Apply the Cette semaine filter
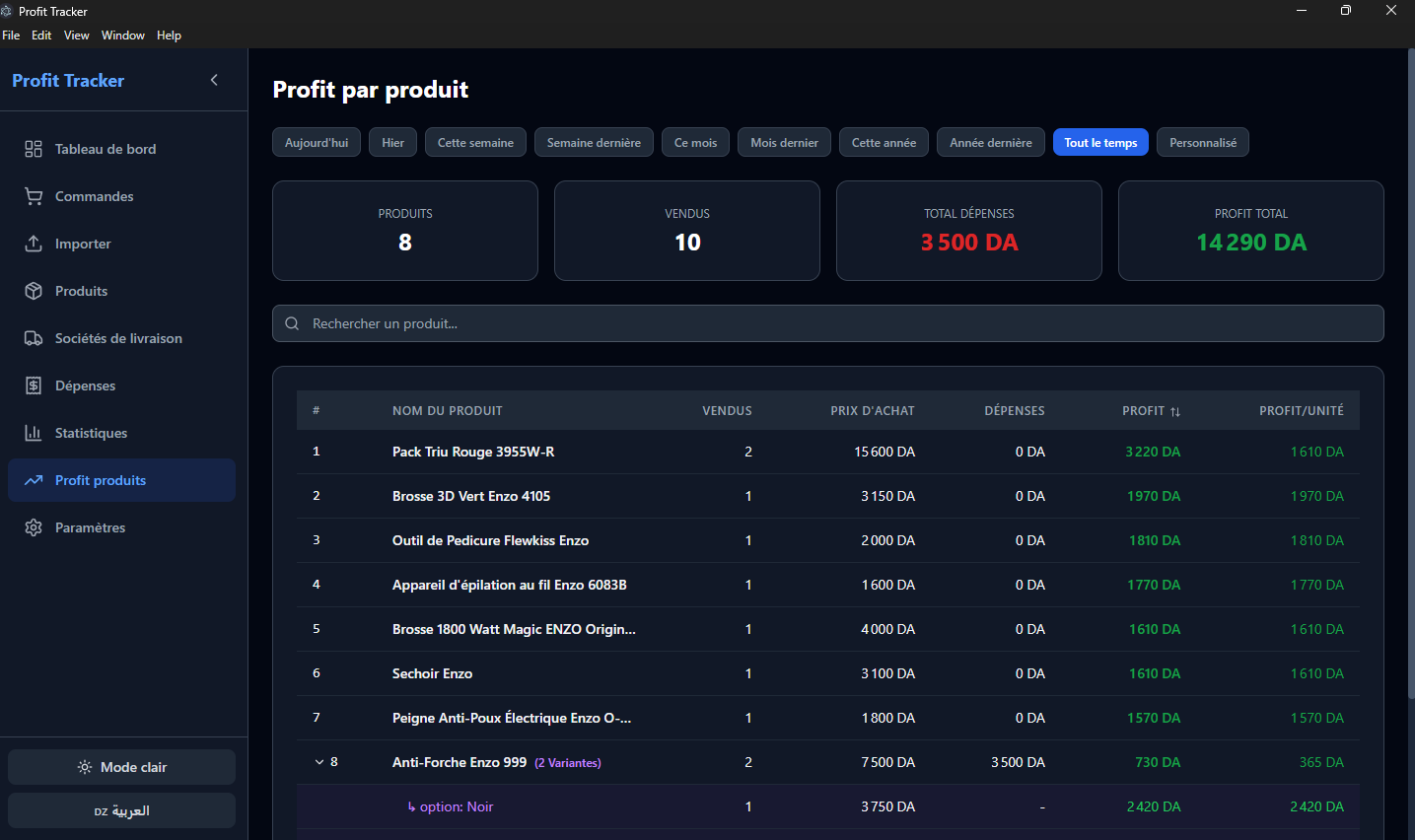The width and height of the screenshot is (1415, 840). coord(475,142)
